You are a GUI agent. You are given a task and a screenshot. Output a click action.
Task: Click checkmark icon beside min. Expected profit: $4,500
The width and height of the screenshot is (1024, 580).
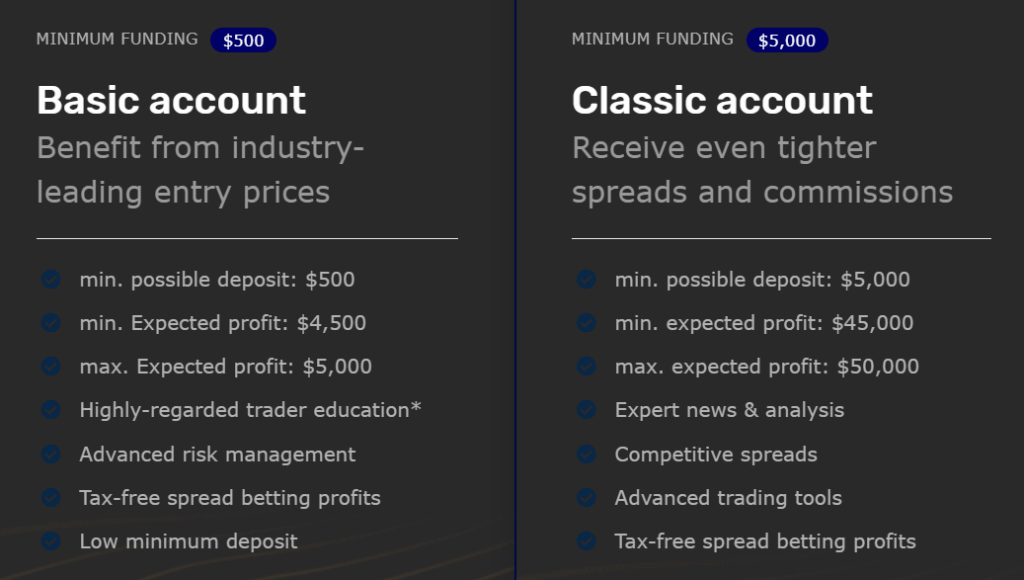(x=51, y=323)
